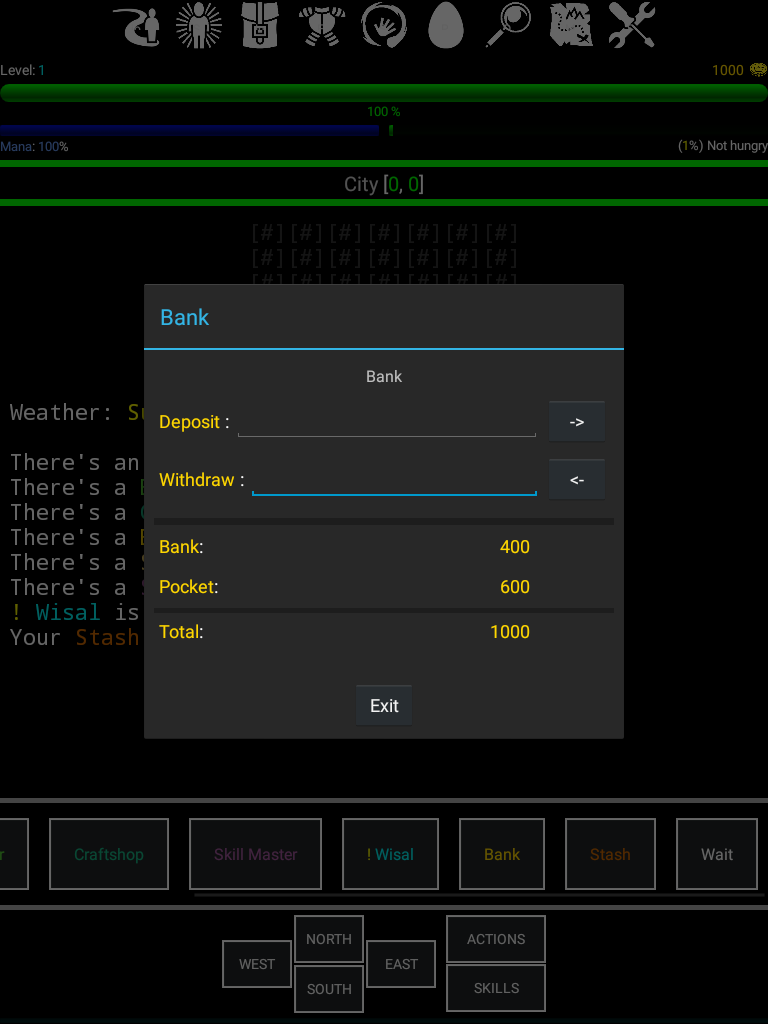Click the Level: 1 label
Screen dimensions: 768x1024
coord(23,70)
